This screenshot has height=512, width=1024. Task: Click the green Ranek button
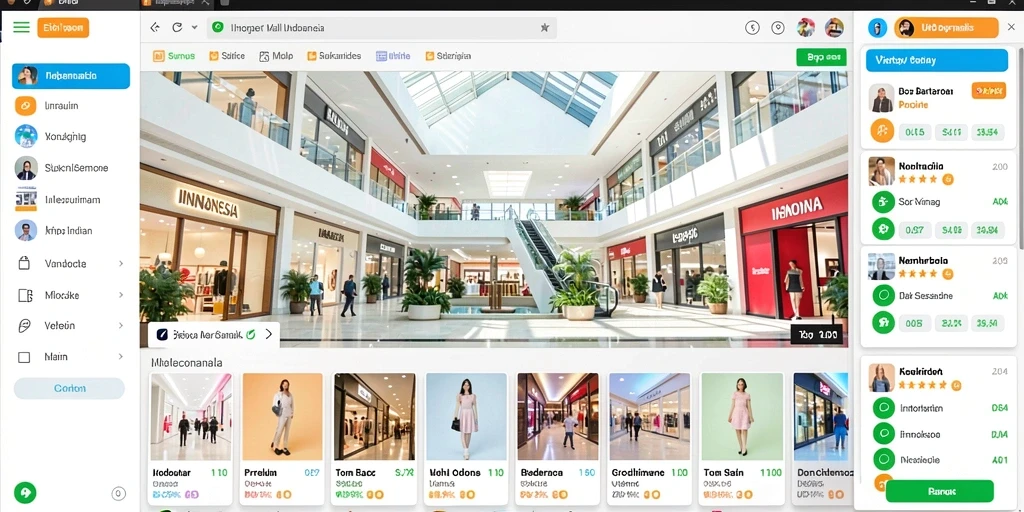(x=939, y=491)
